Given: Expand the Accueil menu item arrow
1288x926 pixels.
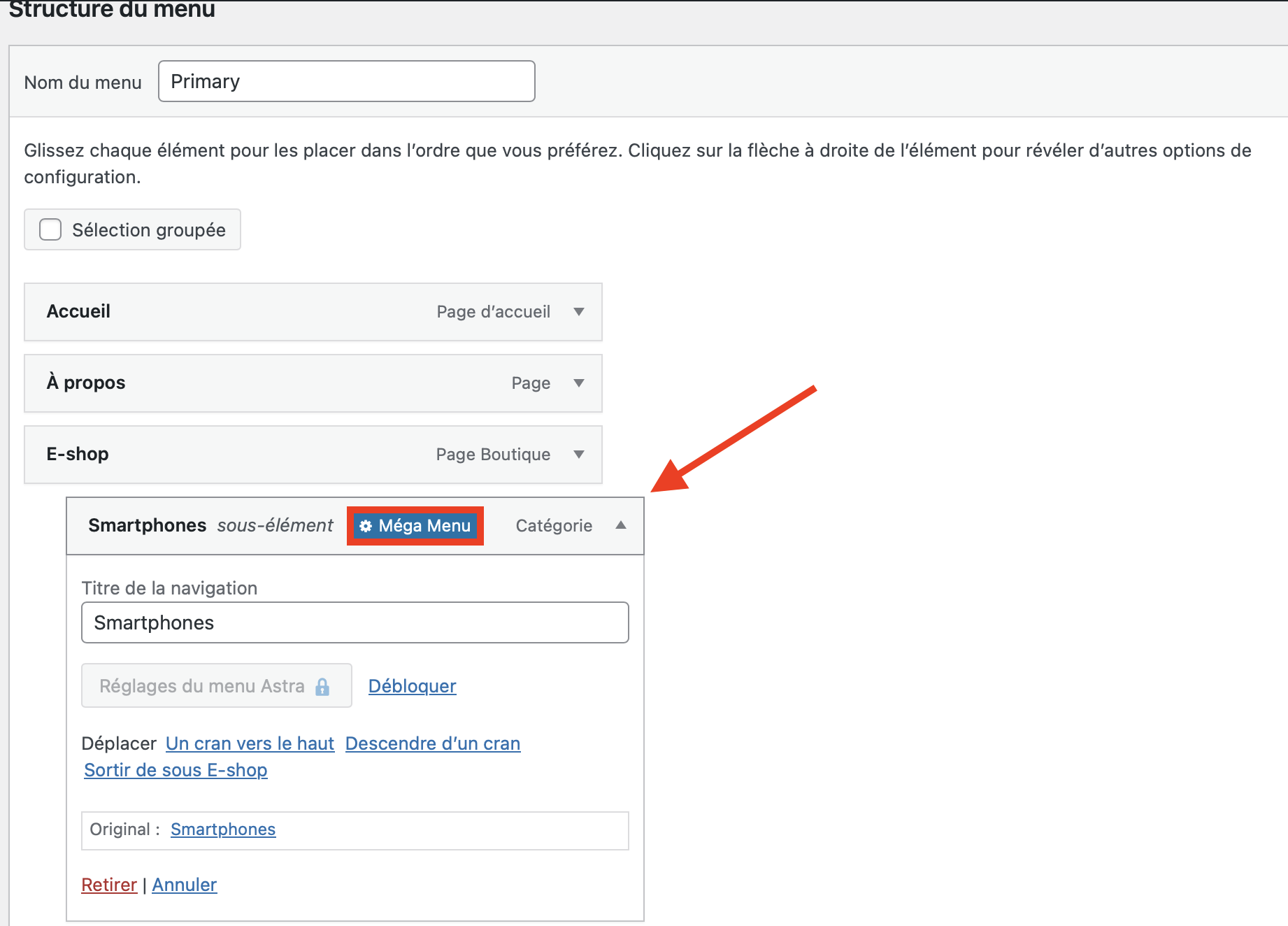Looking at the screenshot, I should 578,312.
